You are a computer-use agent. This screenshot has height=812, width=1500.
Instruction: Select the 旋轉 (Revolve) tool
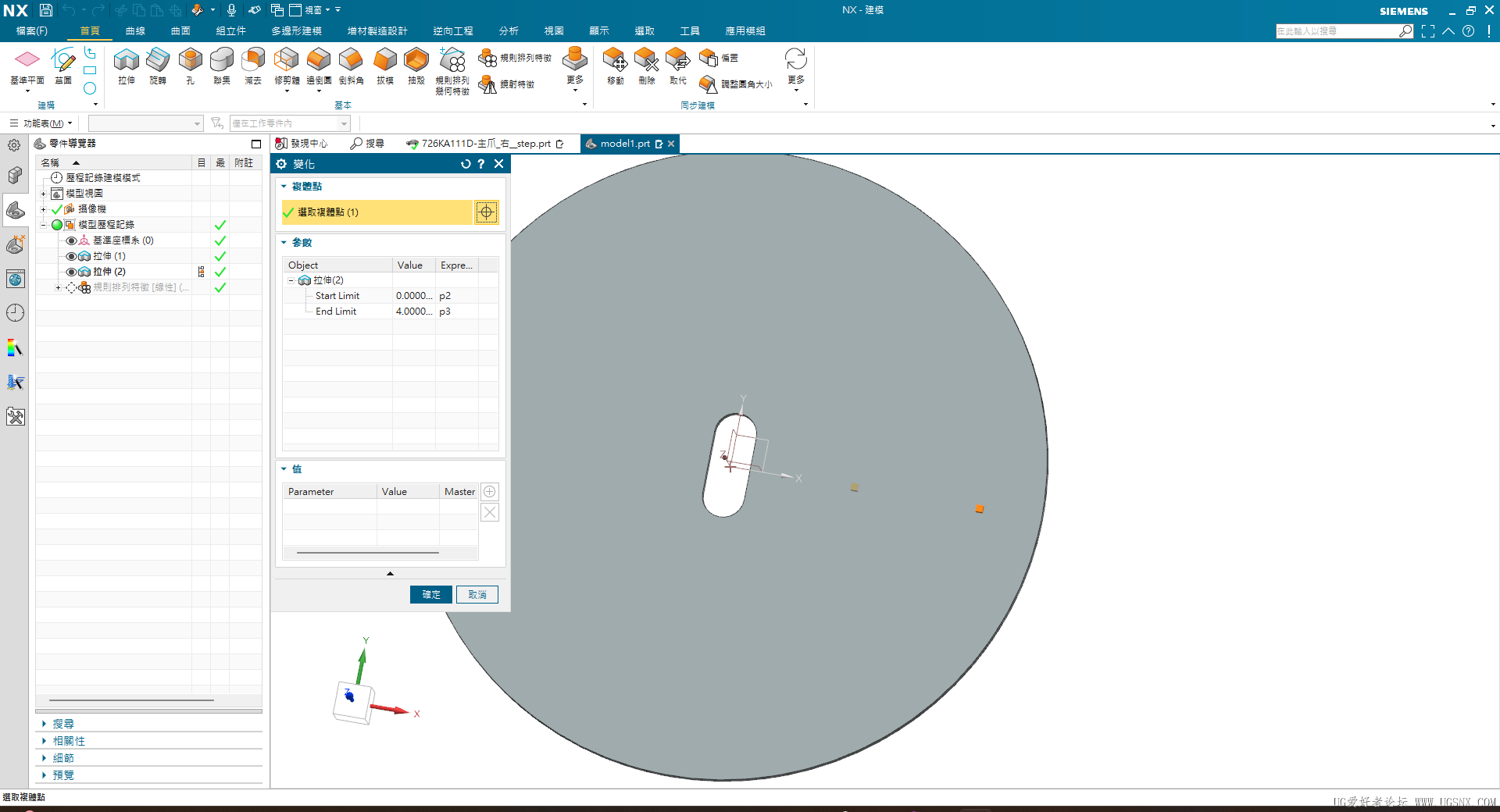tap(158, 66)
